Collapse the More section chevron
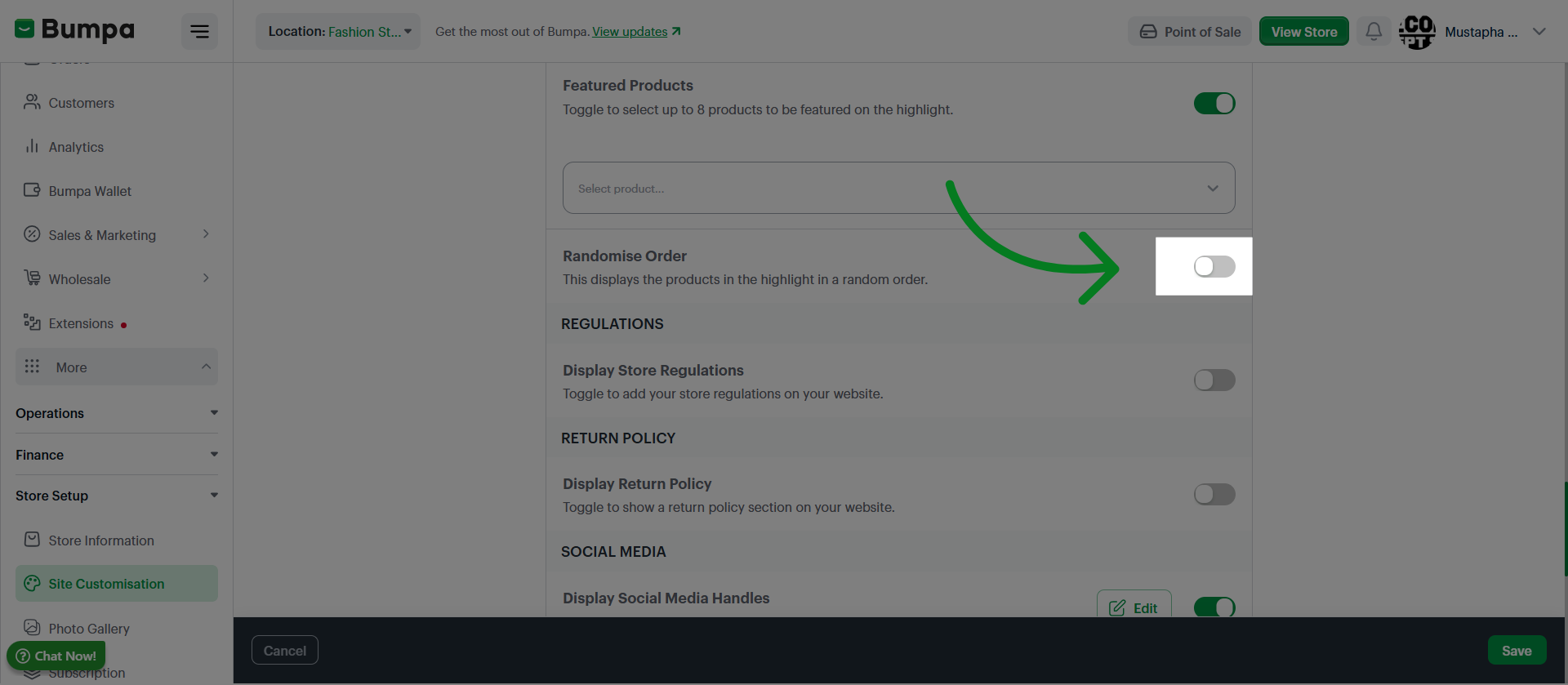 [x=206, y=367]
